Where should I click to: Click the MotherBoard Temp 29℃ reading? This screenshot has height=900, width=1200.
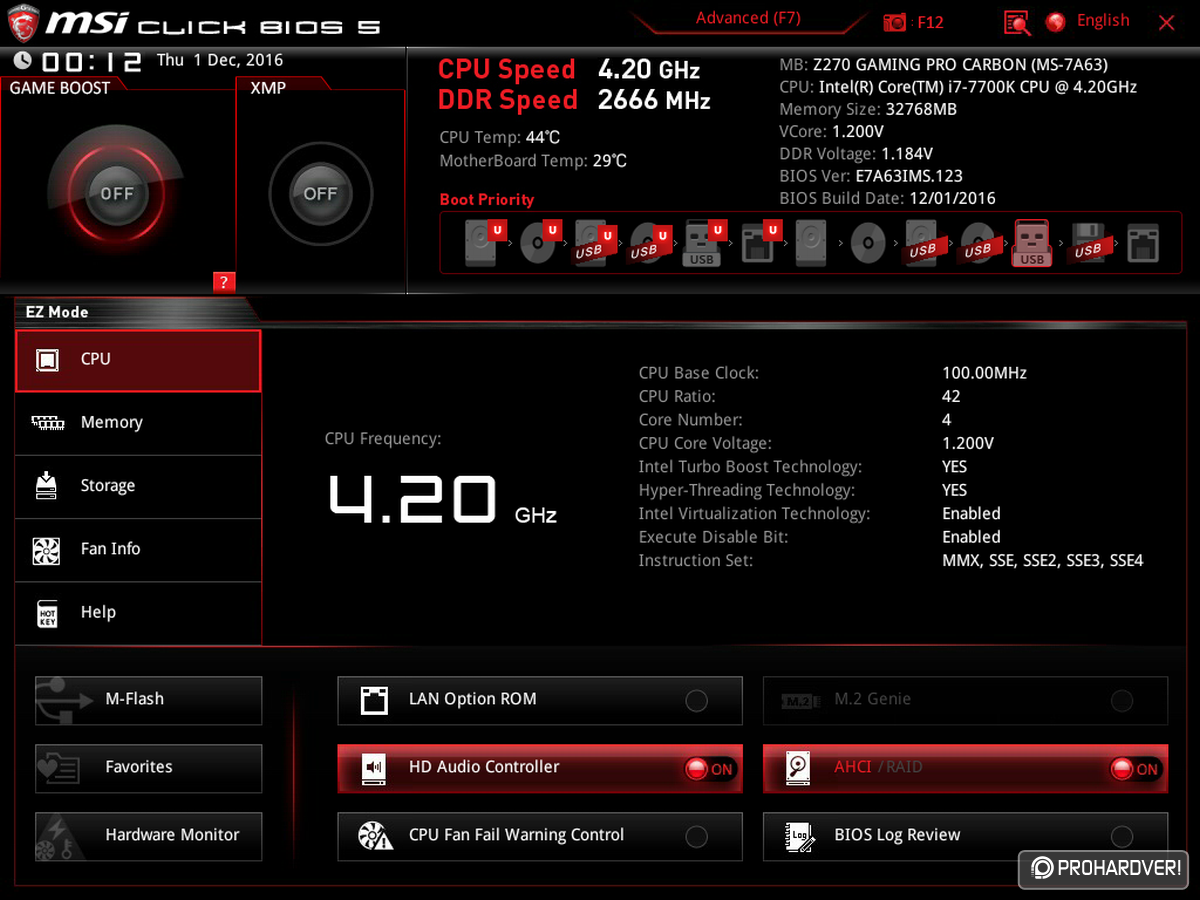[533, 161]
